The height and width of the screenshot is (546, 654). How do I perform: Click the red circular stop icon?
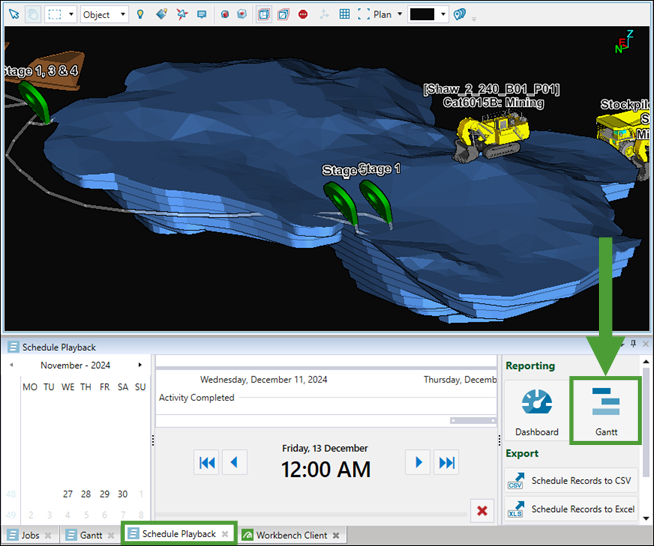click(303, 15)
